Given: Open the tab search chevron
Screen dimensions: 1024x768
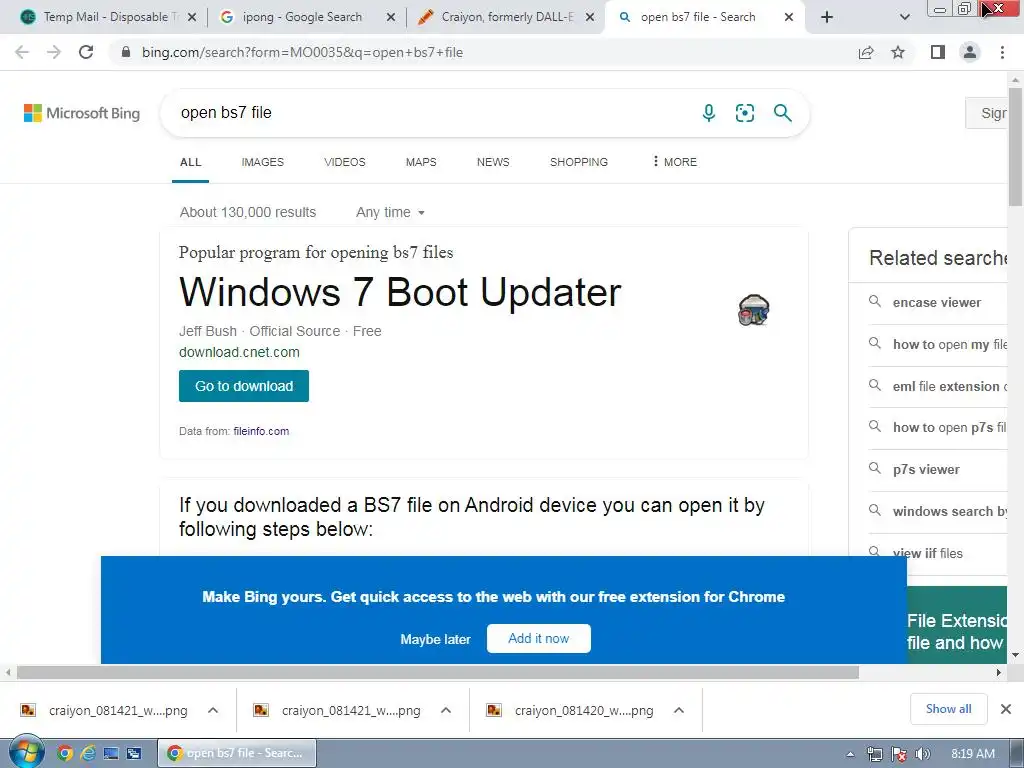Looking at the screenshot, I should [904, 17].
